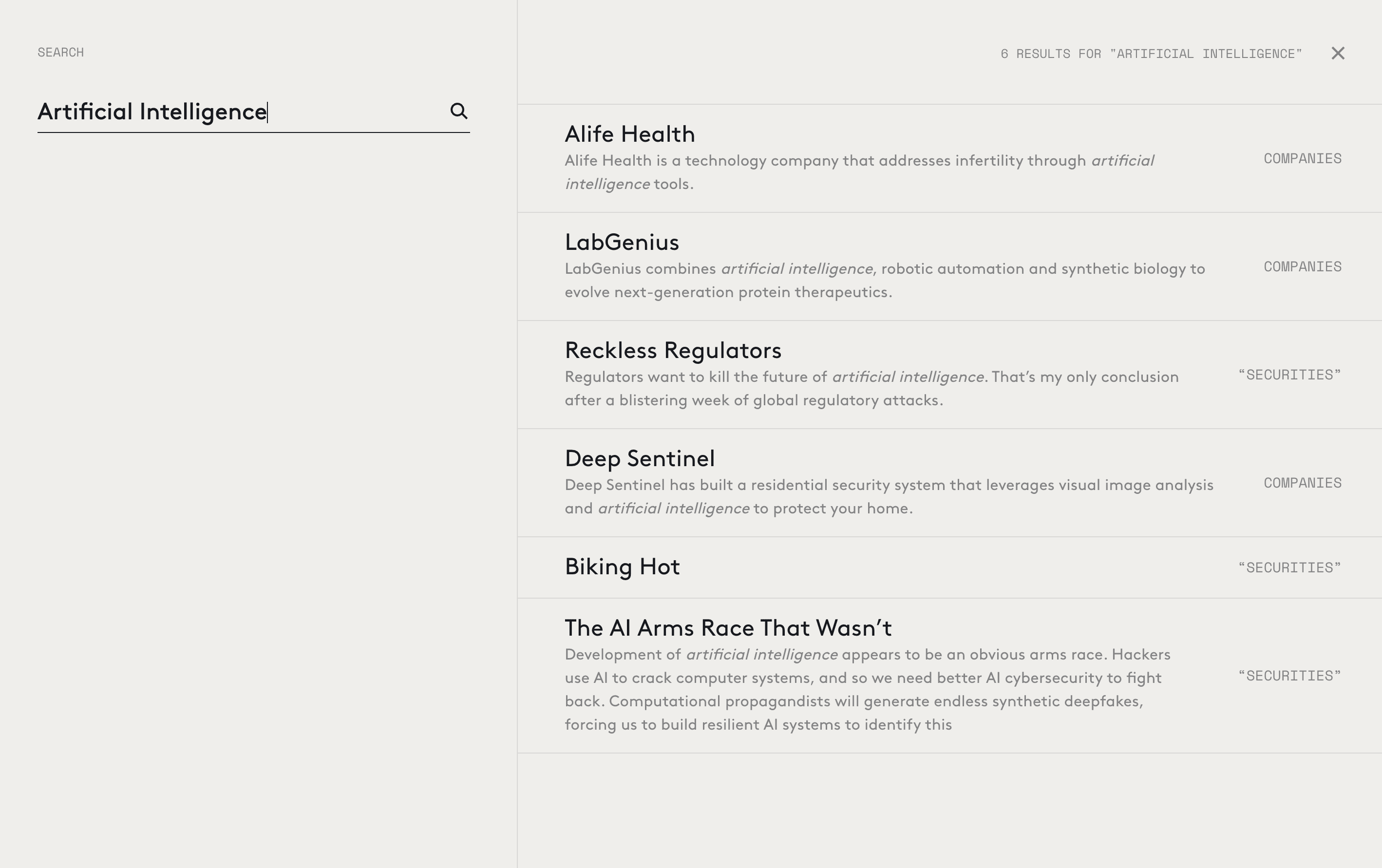Close the search results with the X icon
Screen dimensions: 1382x868
(1338, 54)
